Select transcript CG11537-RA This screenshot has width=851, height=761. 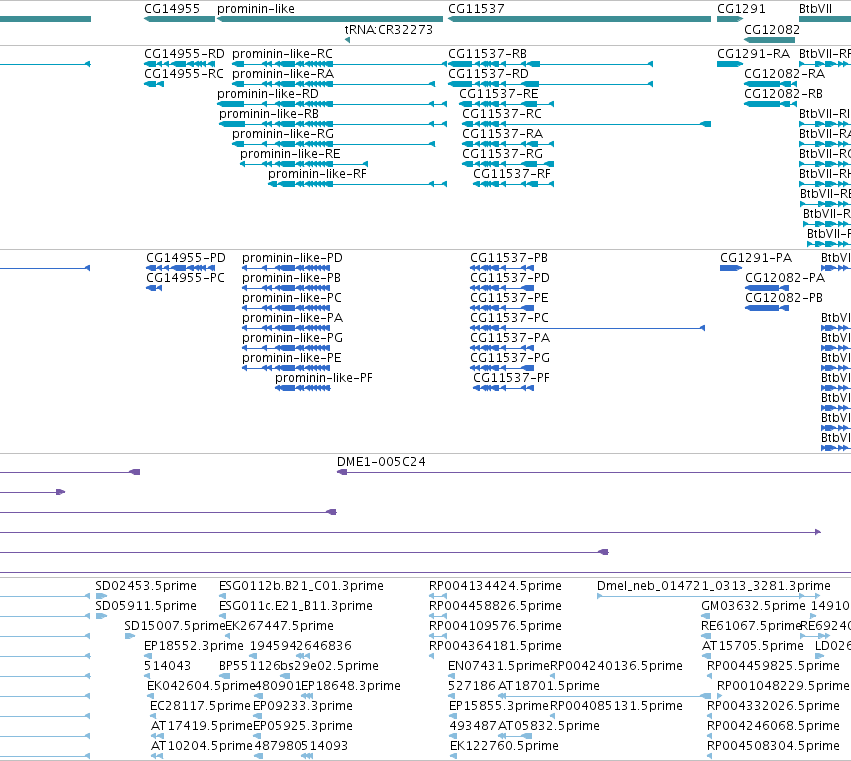[x=508, y=144]
